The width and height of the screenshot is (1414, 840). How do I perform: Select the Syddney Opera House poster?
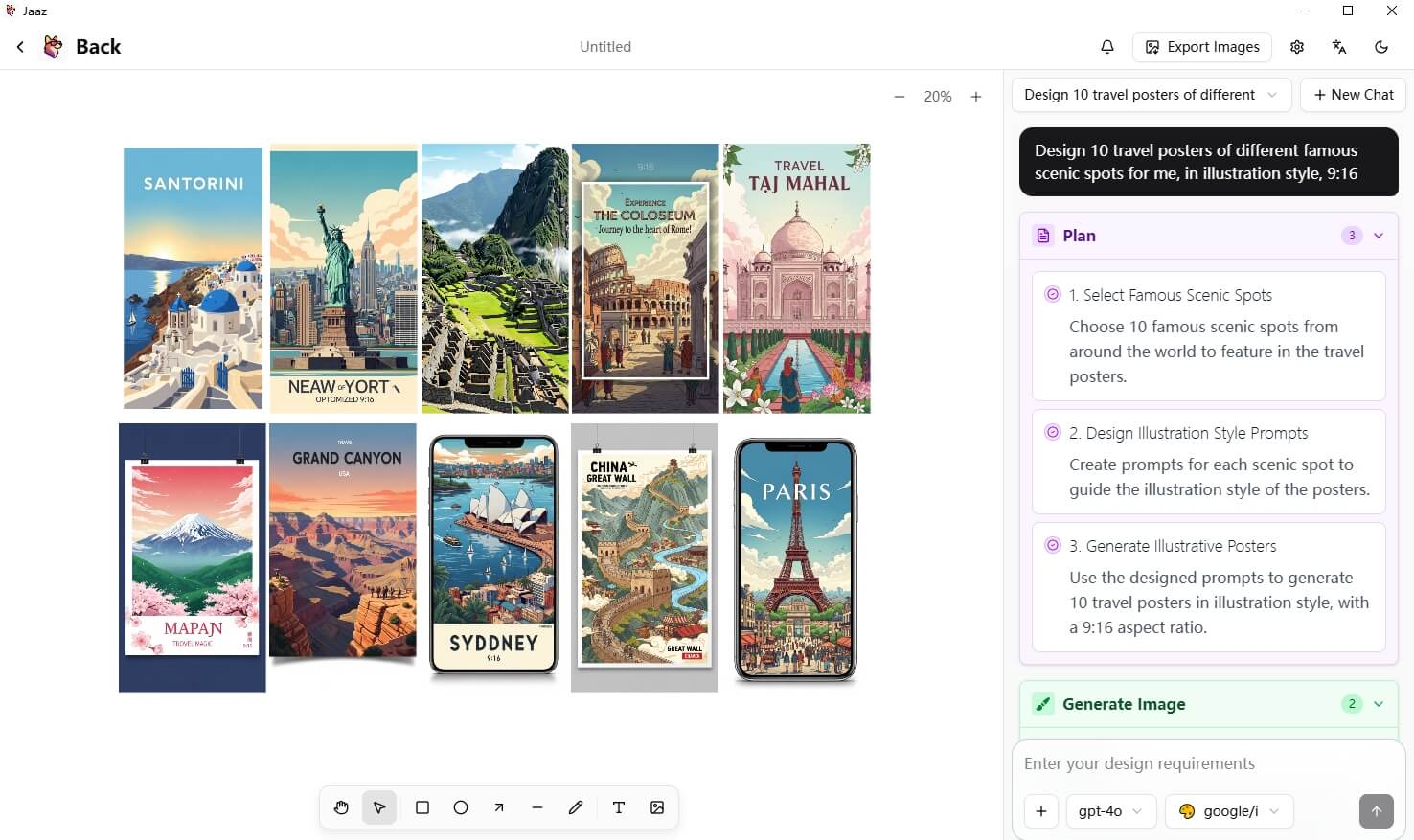point(493,556)
